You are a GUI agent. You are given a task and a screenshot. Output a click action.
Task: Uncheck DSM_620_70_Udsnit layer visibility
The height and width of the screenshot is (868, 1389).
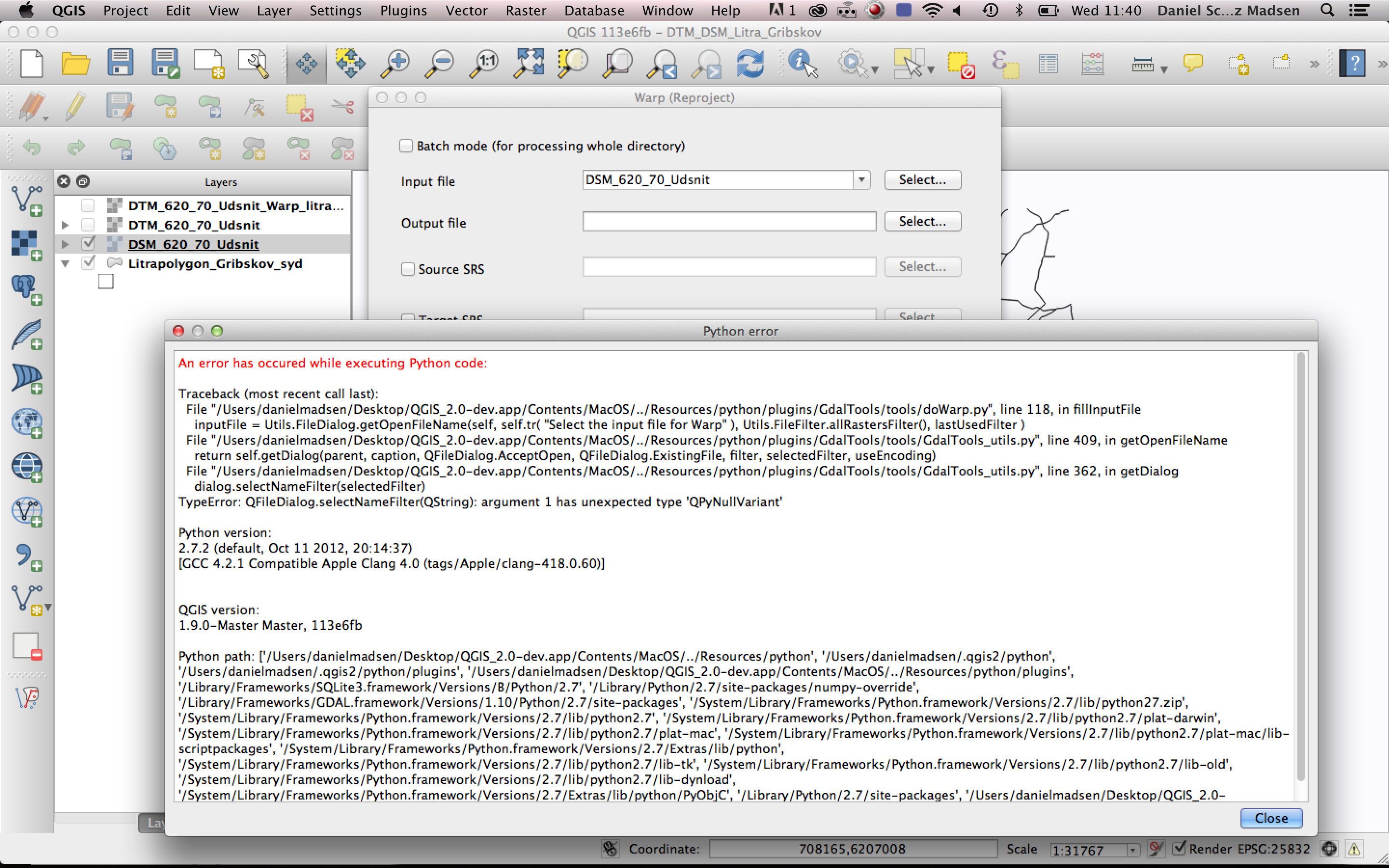tap(88, 244)
